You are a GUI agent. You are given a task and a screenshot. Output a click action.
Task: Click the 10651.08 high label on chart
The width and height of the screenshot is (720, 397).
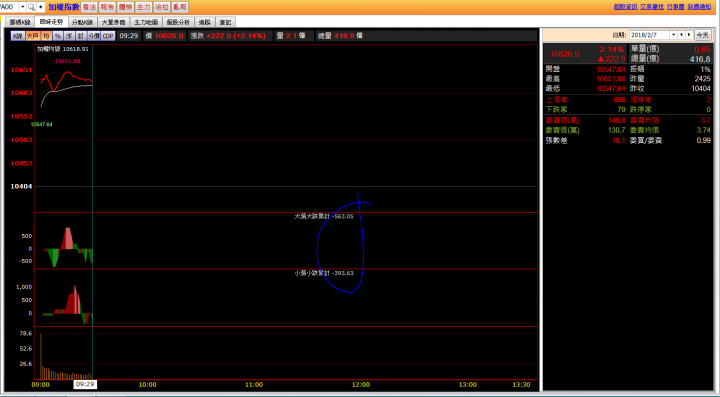[x=68, y=61]
